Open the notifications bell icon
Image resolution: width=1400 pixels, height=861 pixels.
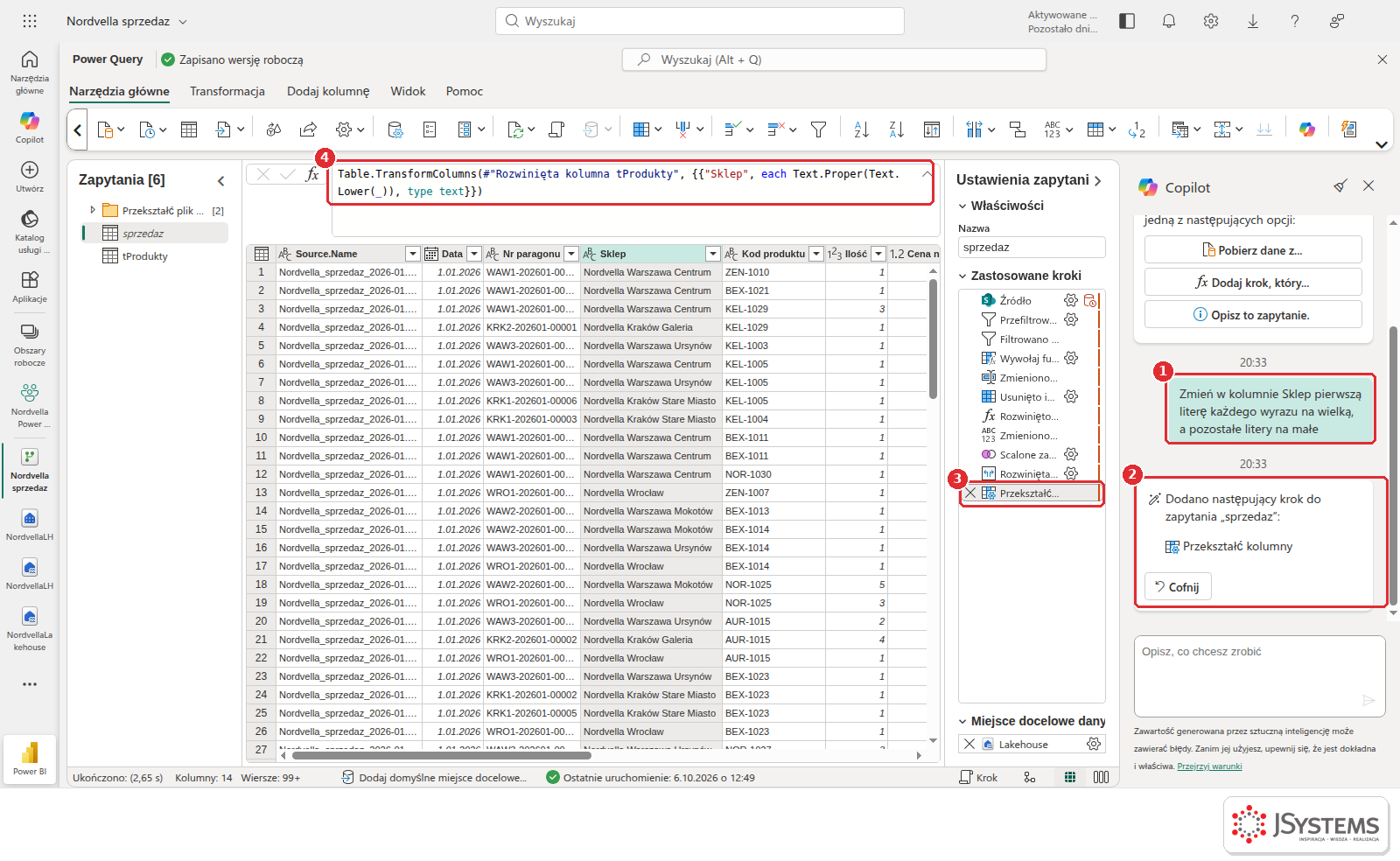click(x=1168, y=21)
